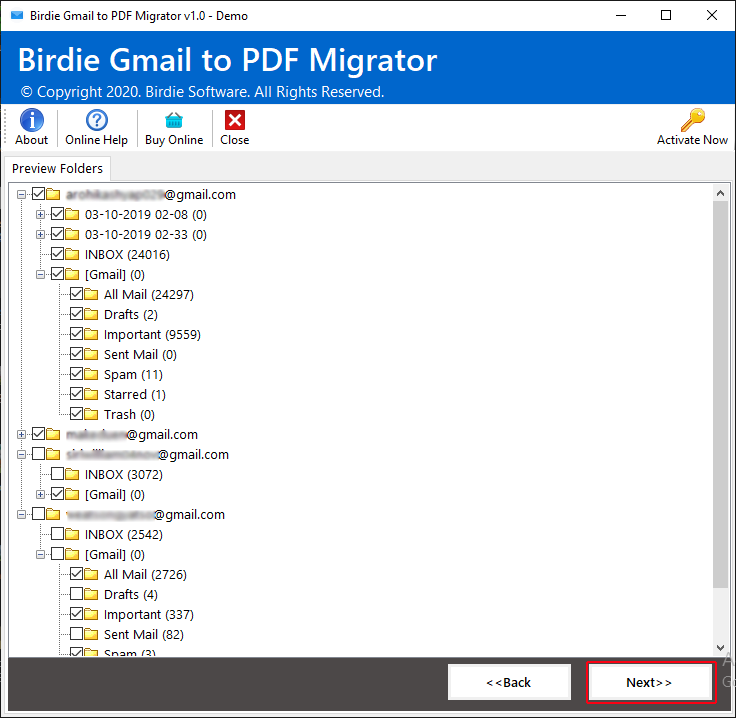Collapse the first [Gmail] (0) folder
Viewport: 736px width, 718px height.
[40, 275]
